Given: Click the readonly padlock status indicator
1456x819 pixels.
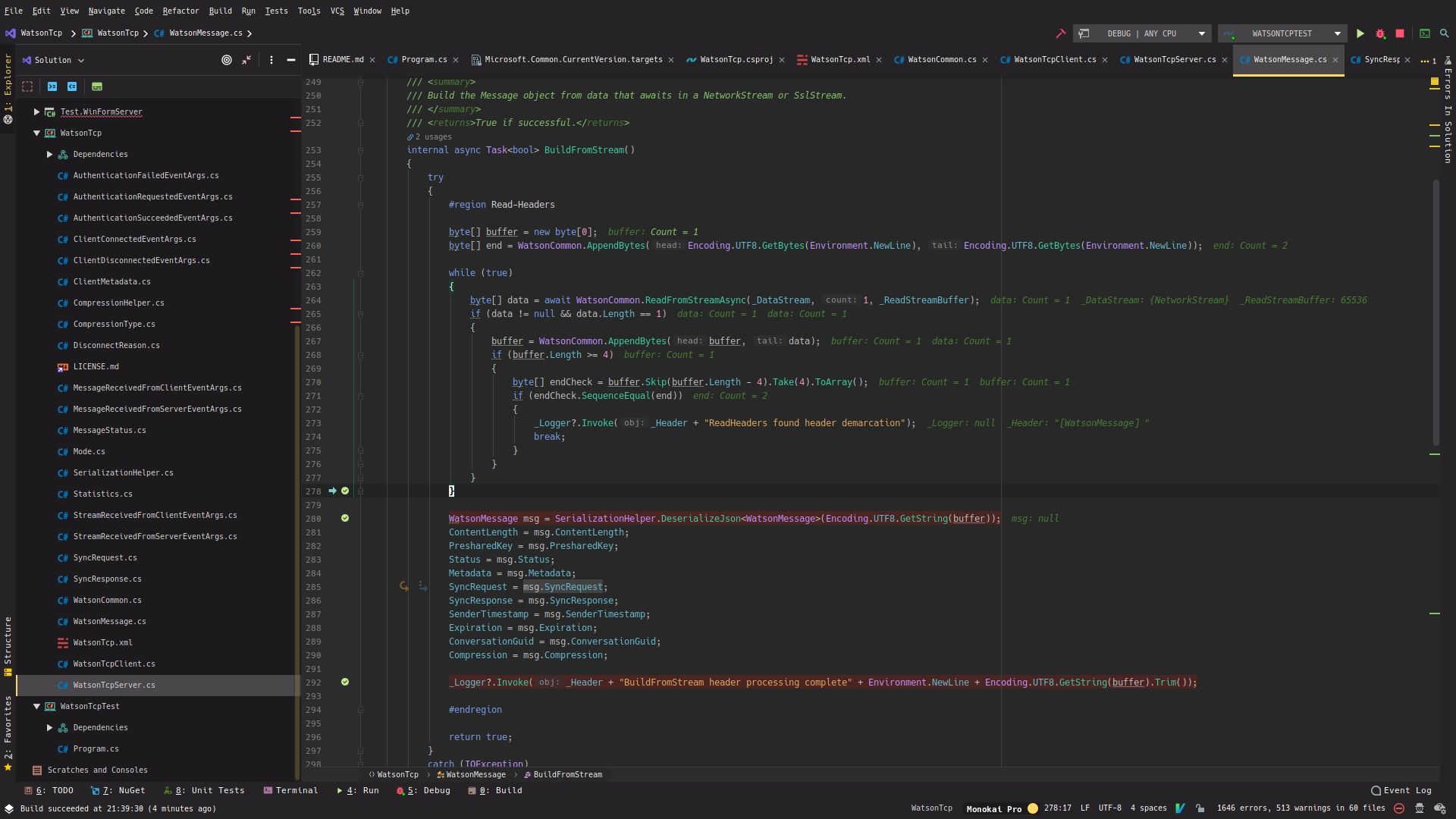Looking at the screenshot, I should [x=1200, y=808].
